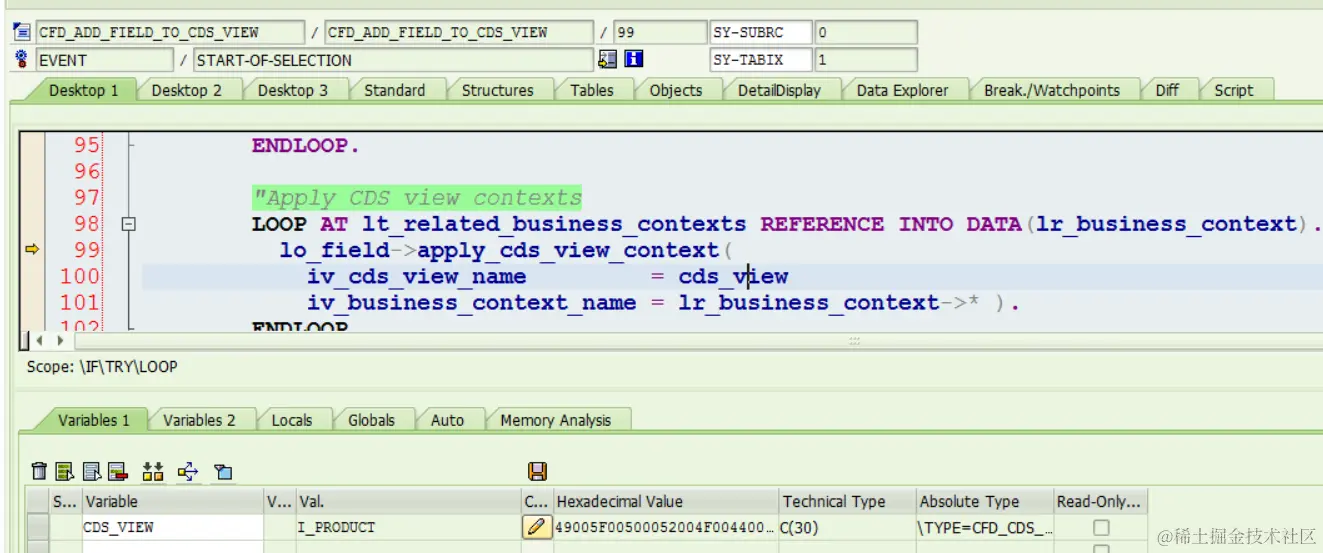Toggle the Read-Only checkbox for CDS_VIEW row
Viewport: 1323px width, 553px height.
click(1101, 527)
